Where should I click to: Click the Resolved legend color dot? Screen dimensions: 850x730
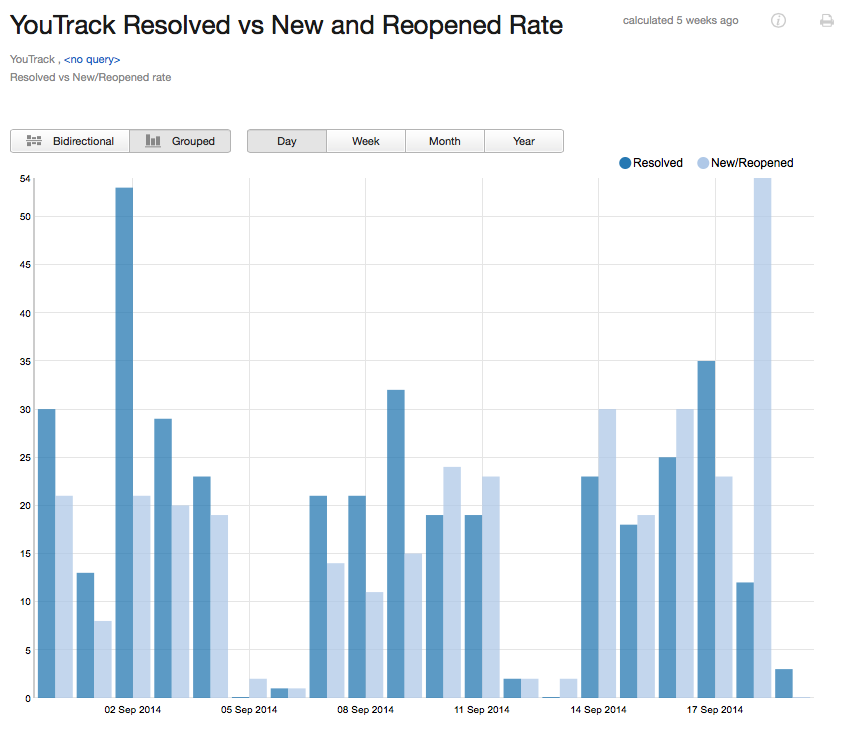625,162
